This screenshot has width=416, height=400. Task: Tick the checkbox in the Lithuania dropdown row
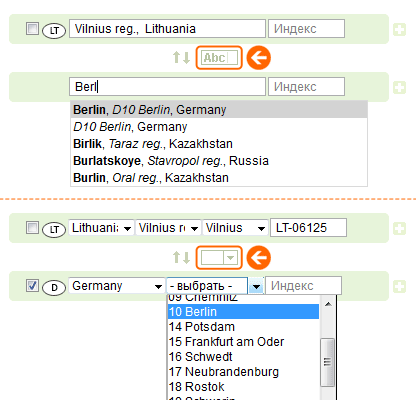click(x=32, y=228)
